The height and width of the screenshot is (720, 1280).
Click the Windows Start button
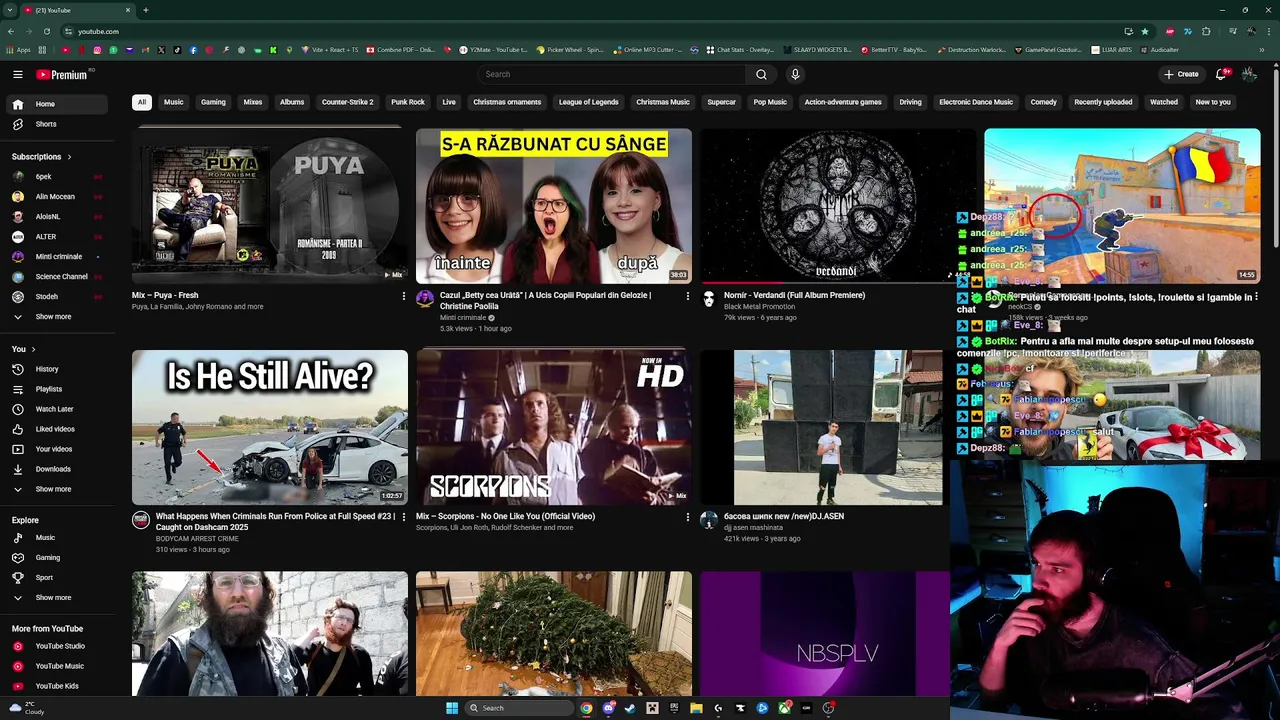pyautogui.click(x=452, y=708)
